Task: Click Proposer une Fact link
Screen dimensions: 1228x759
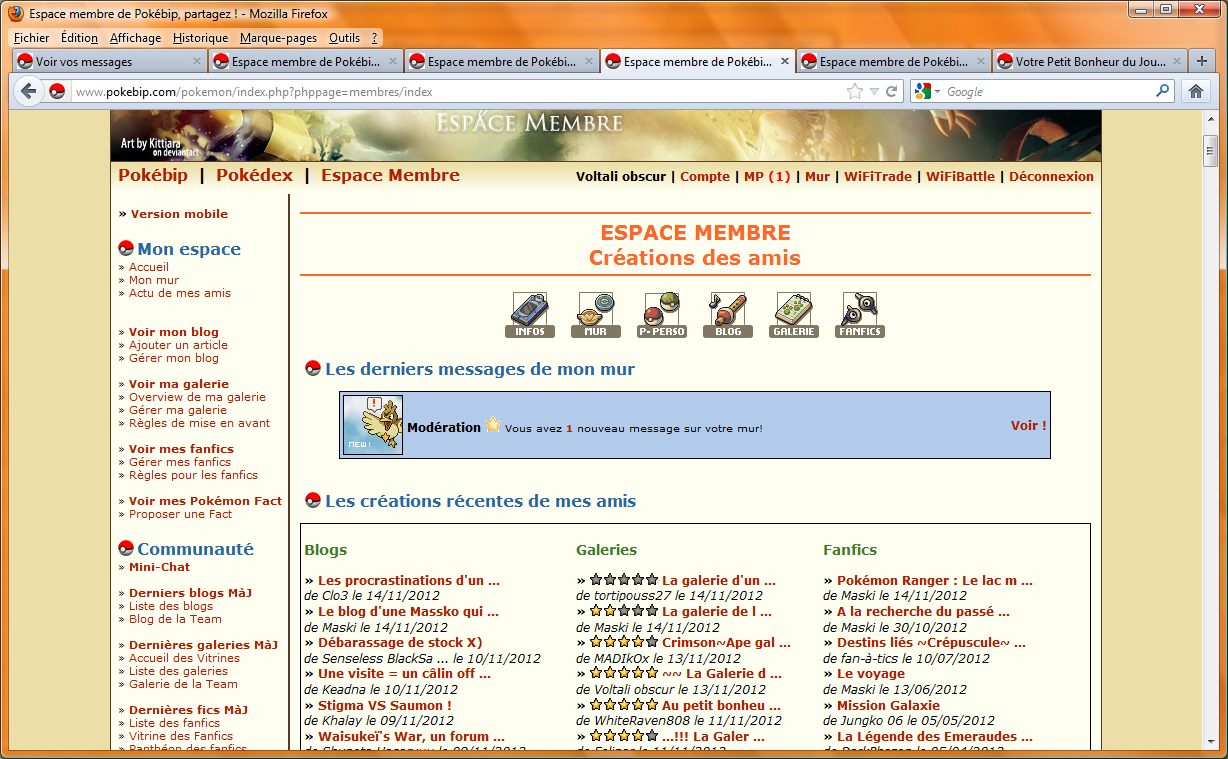Action: pos(180,514)
